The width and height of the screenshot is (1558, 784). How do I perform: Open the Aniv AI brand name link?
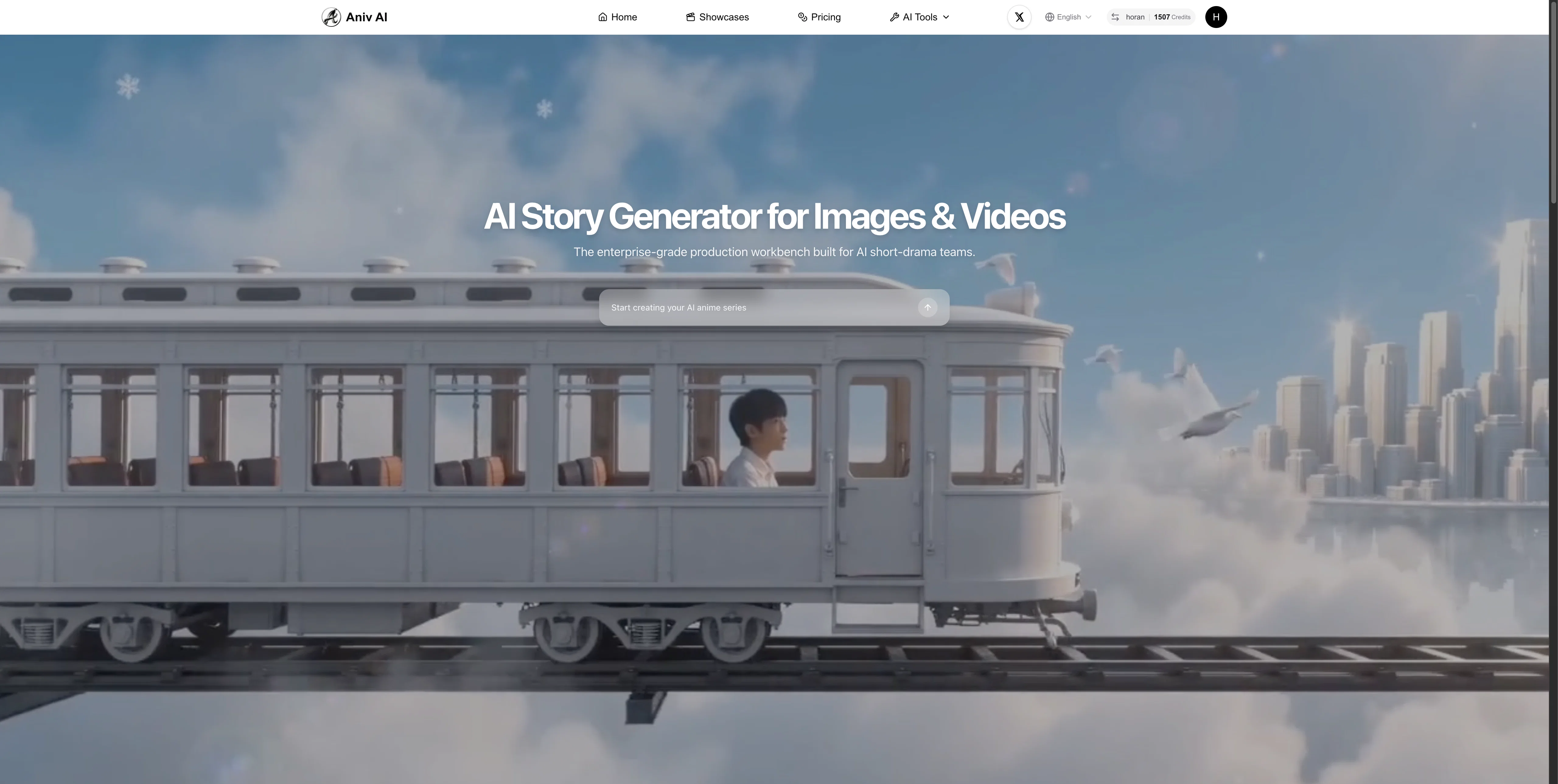coord(366,17)
